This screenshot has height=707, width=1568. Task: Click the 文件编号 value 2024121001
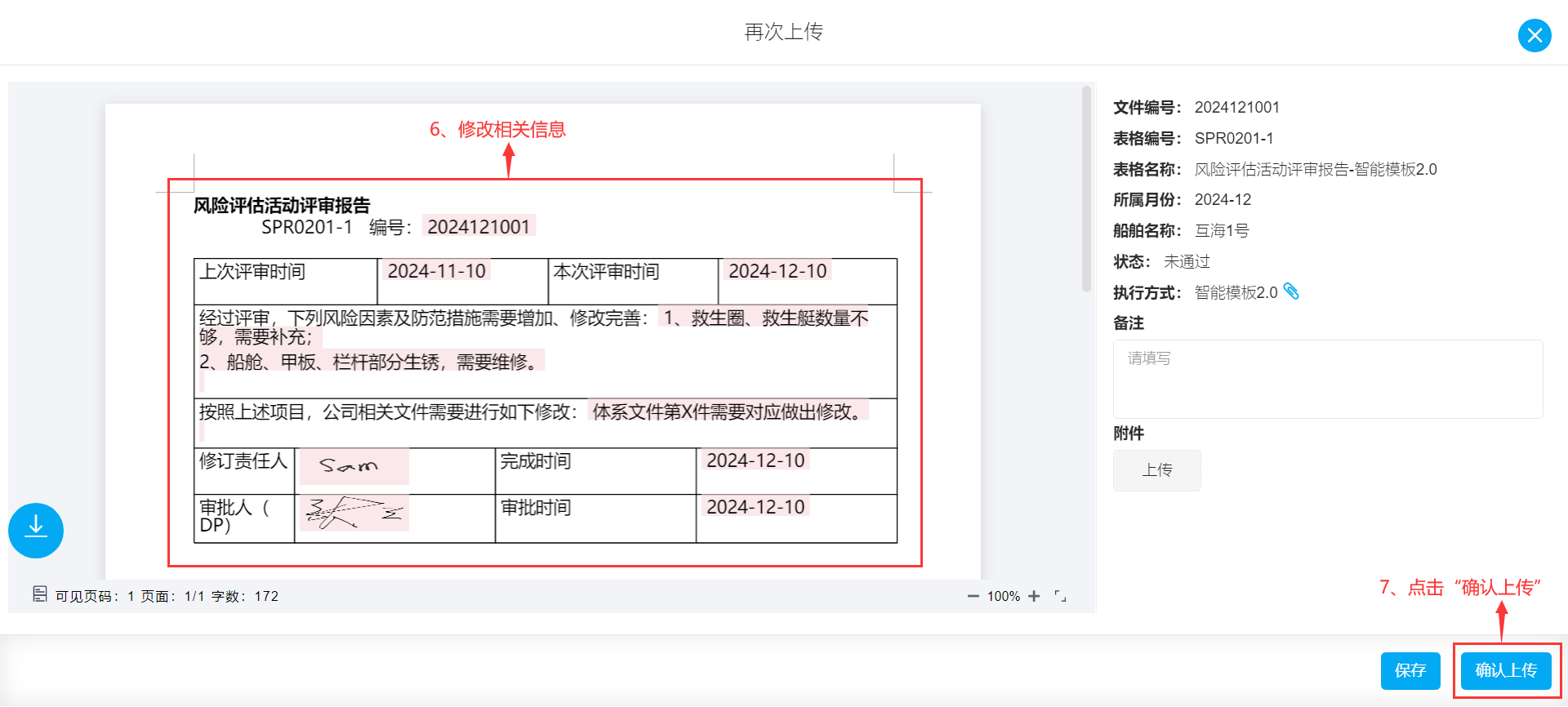1237,107
